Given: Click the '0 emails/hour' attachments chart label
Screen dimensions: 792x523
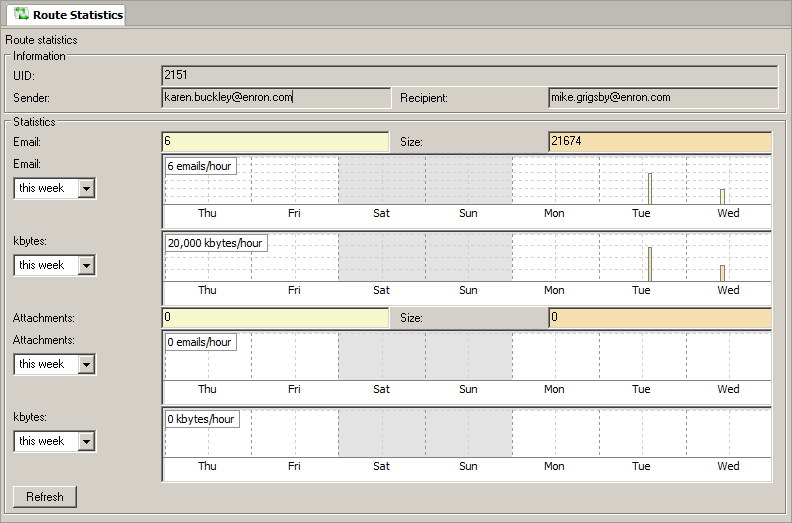Looking at the screenshot, I should click(200, 342).
